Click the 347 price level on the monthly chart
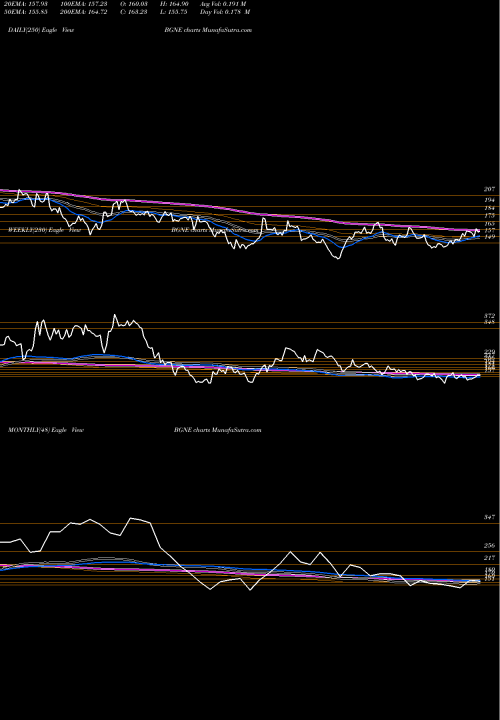The height and width of the screenshot is (720, 500). pos(489,517)
